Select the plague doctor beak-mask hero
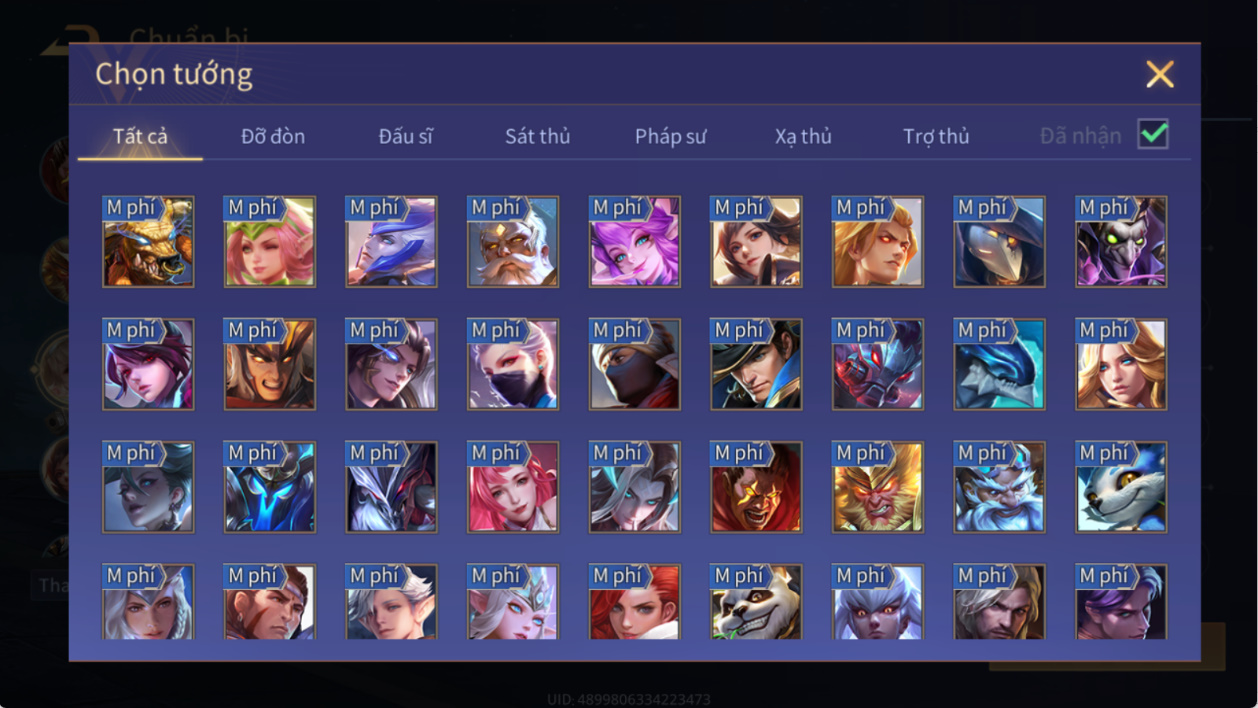This screenshot has width=1258, height=708. [1000, 242]
